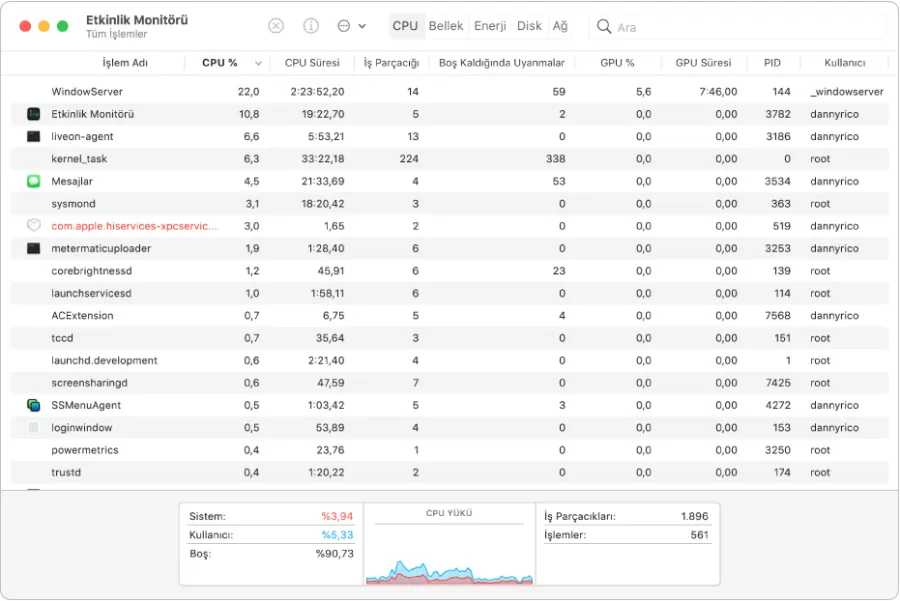Click the CPU Yükü graph
This screenshot has height=601, width=900.
pos(449,553)
